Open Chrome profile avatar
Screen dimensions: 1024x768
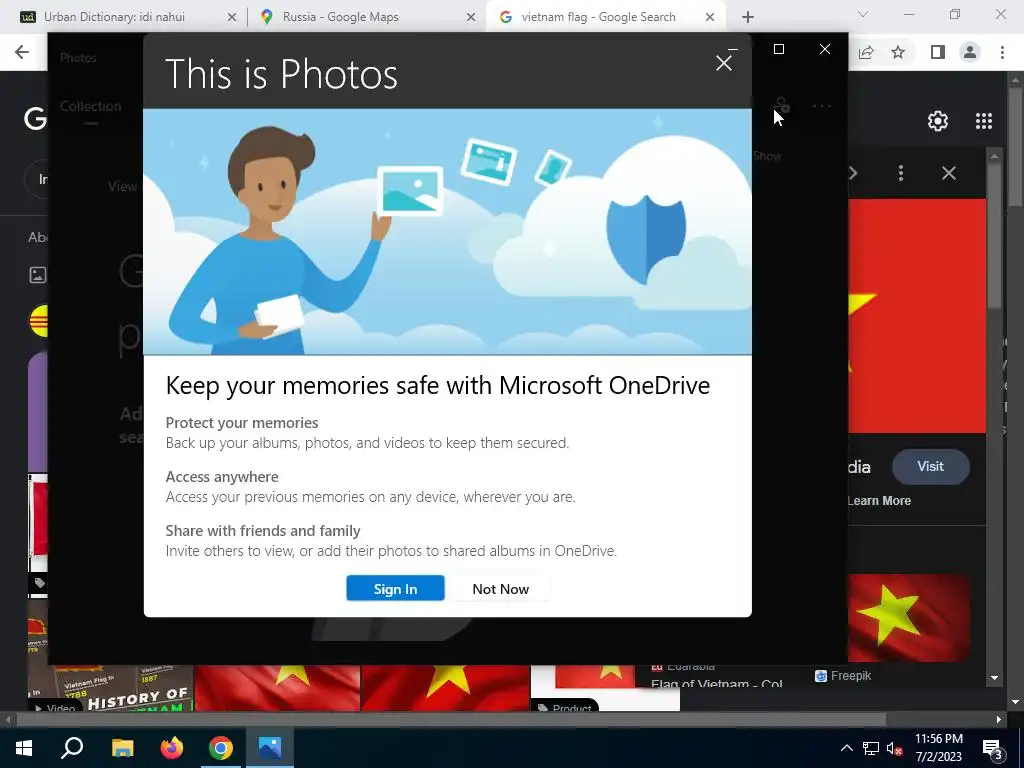coord(970,52)
